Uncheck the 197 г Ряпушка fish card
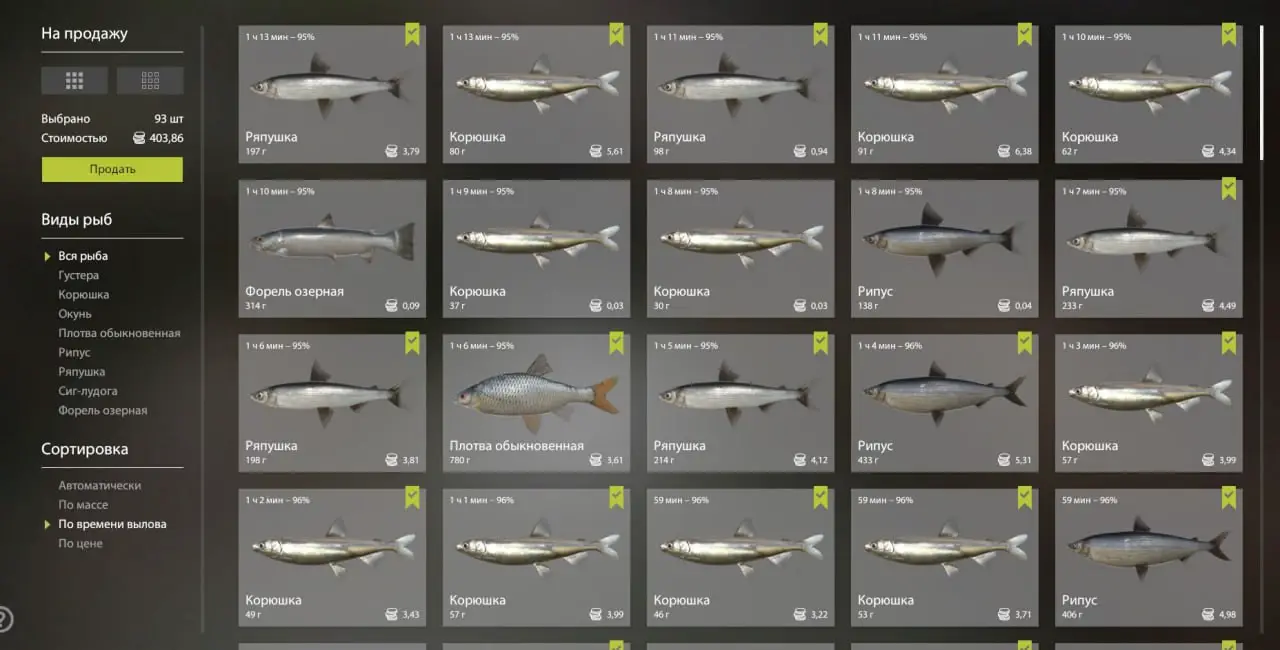 pos(412,34)
